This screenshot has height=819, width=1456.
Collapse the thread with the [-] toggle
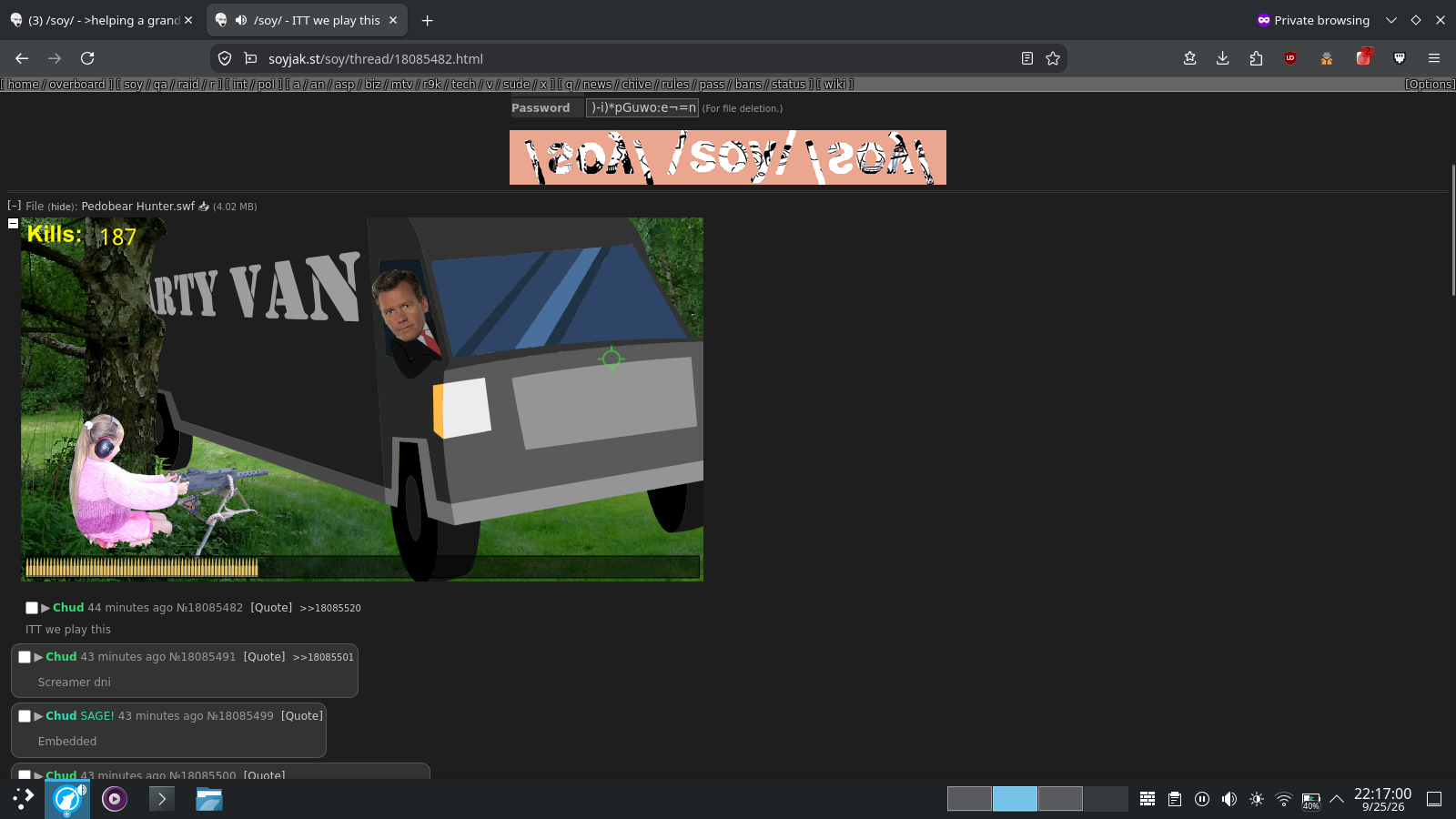point(14,206)
